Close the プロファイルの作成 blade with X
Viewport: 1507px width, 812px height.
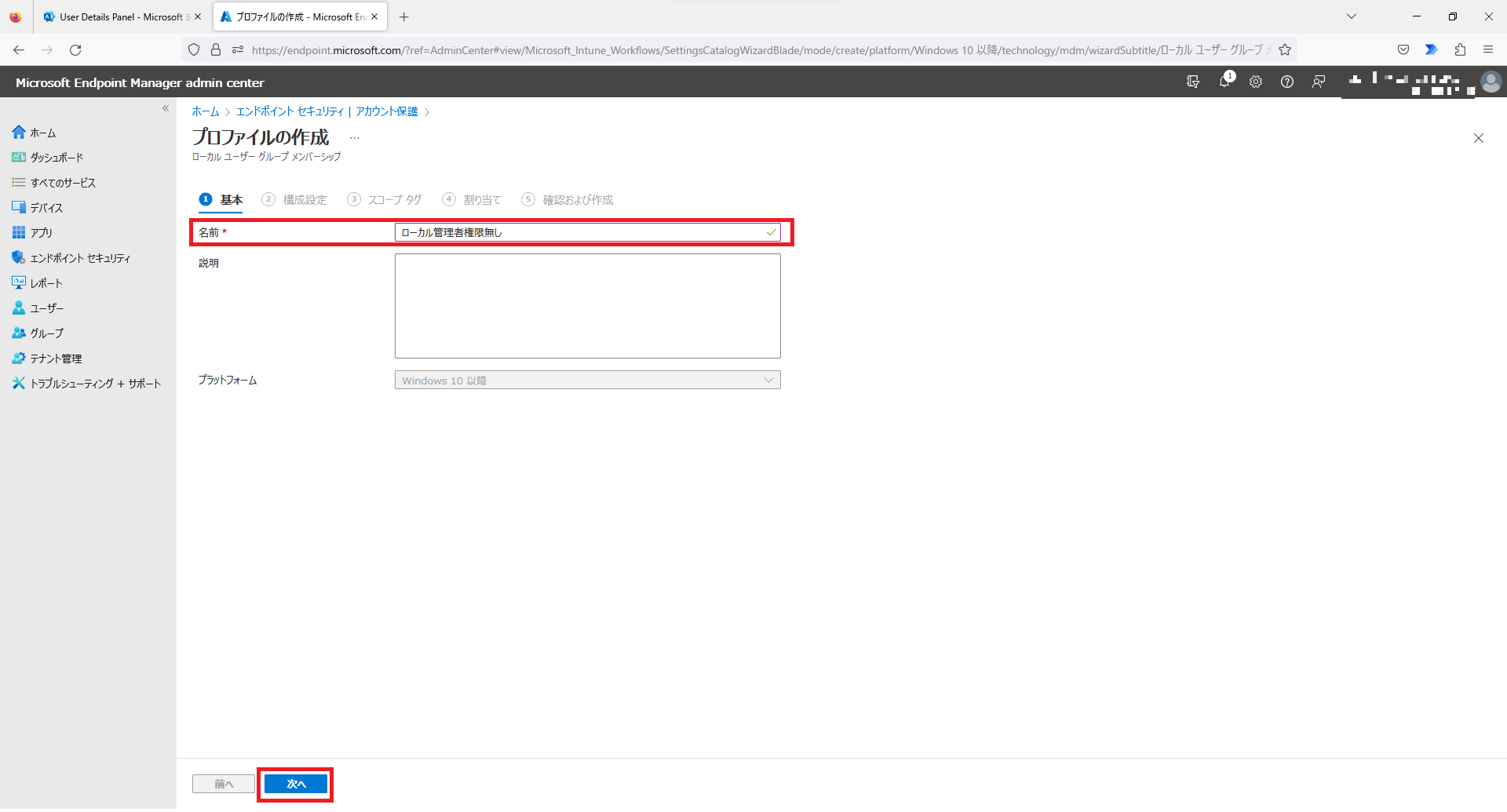pos(1479,138)
